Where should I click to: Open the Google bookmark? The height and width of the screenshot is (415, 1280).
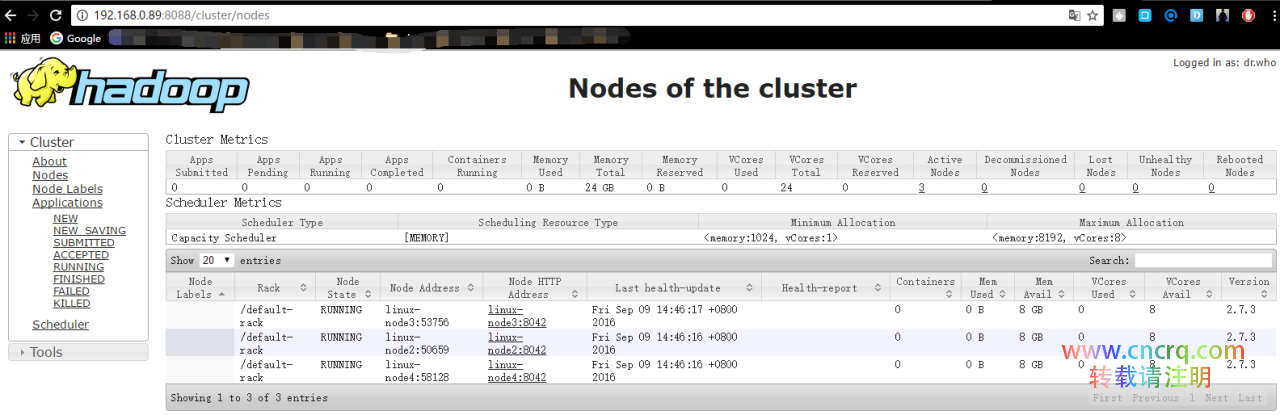[x=76, y=38]
